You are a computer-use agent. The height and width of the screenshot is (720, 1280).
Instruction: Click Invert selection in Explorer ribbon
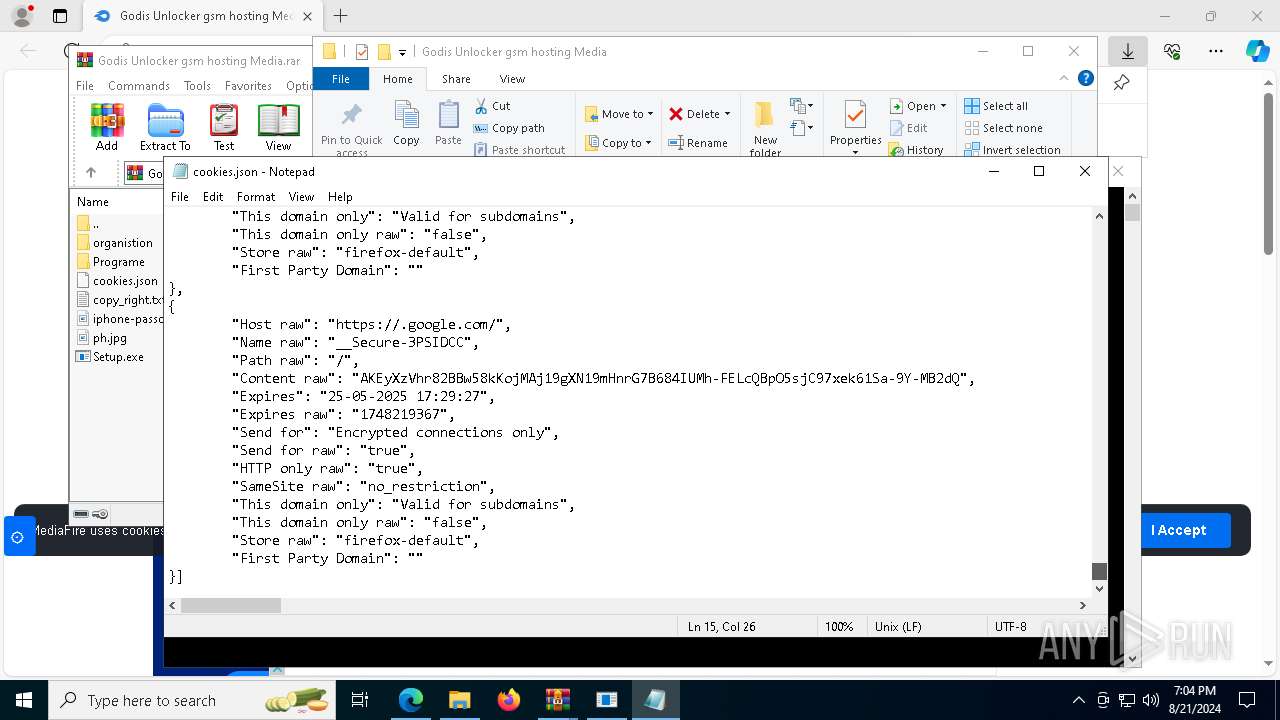1012,150
